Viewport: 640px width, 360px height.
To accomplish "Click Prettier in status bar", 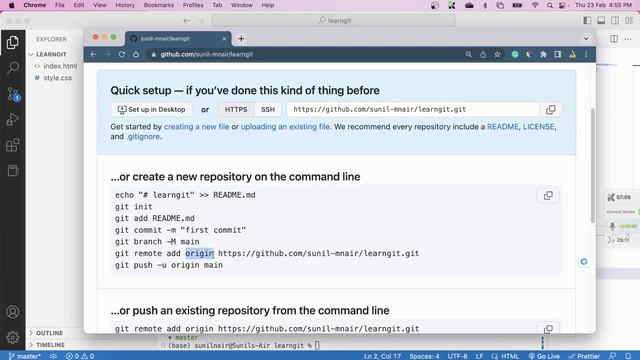I will 584,356.
